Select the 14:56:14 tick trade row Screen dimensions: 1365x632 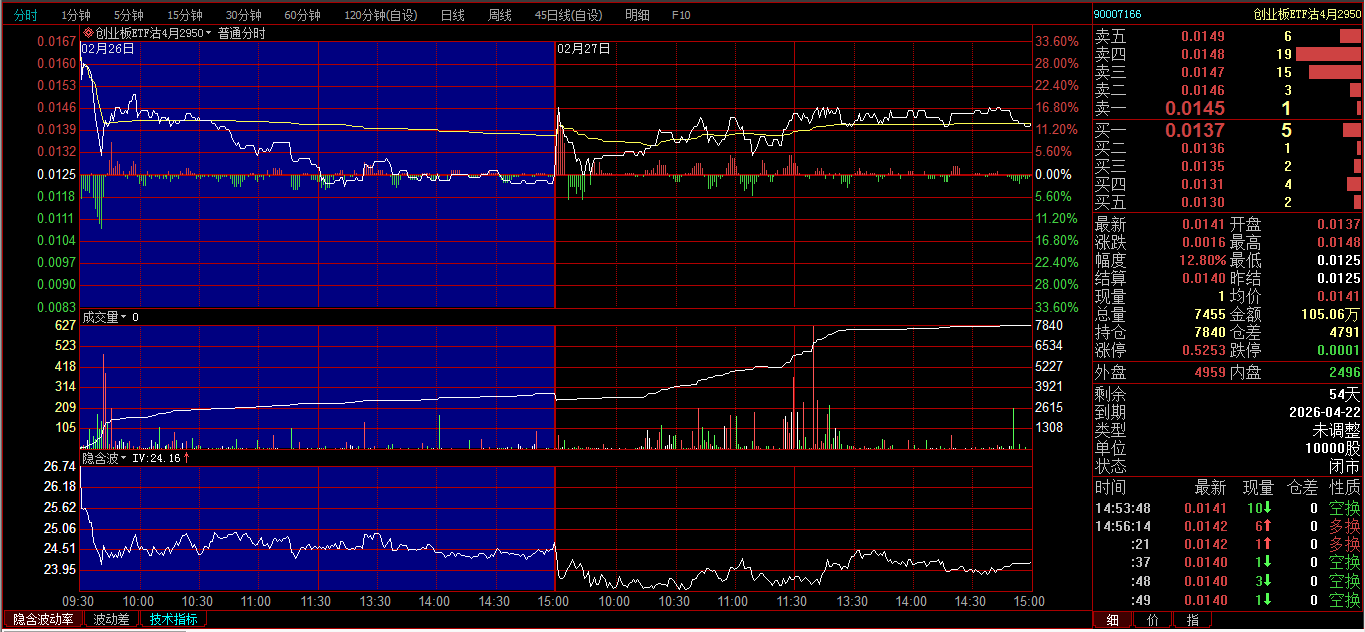pyautogui.click(x=1228, y=526)
